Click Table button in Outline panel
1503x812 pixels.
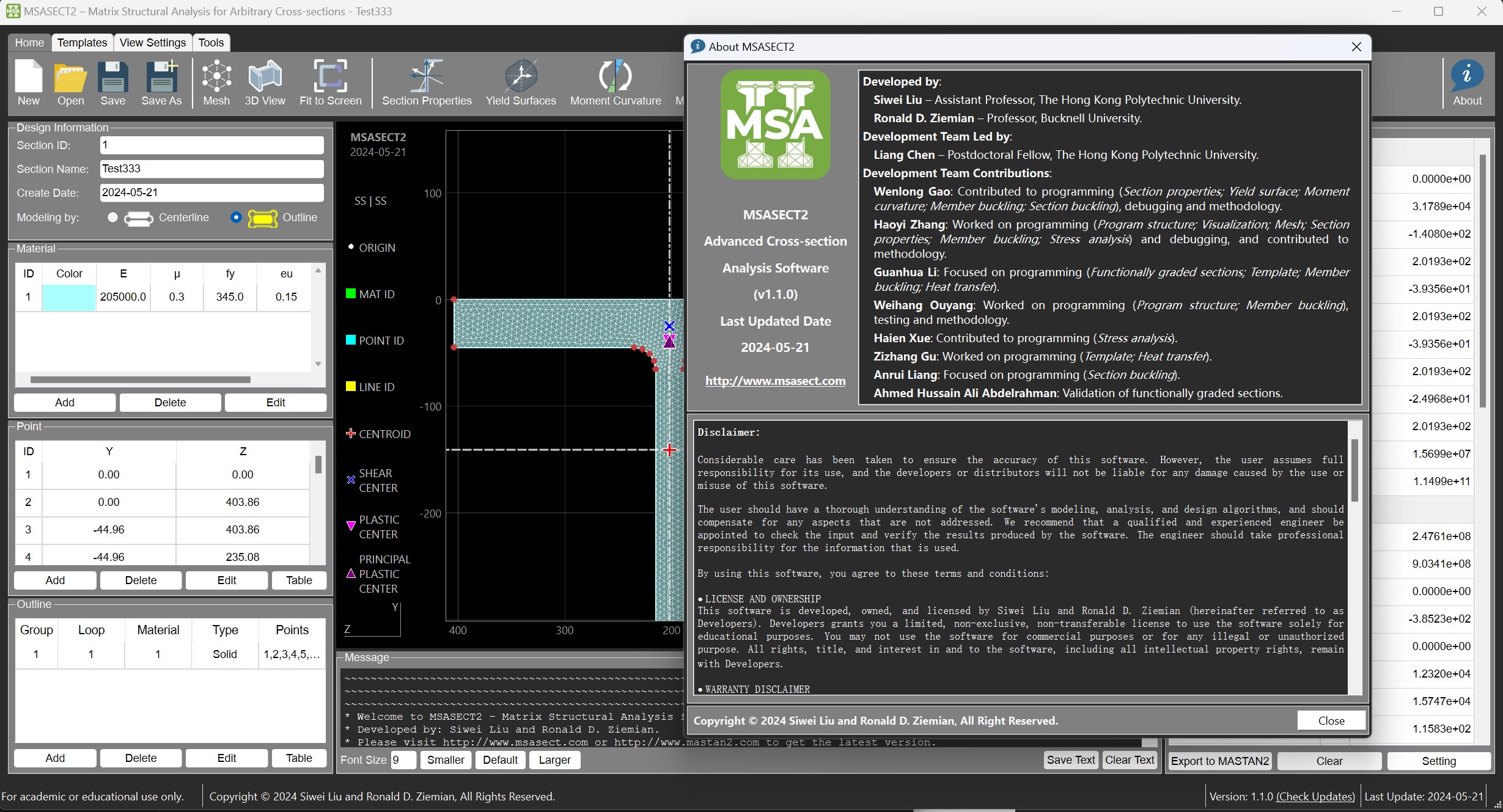(x=299, y=758)
